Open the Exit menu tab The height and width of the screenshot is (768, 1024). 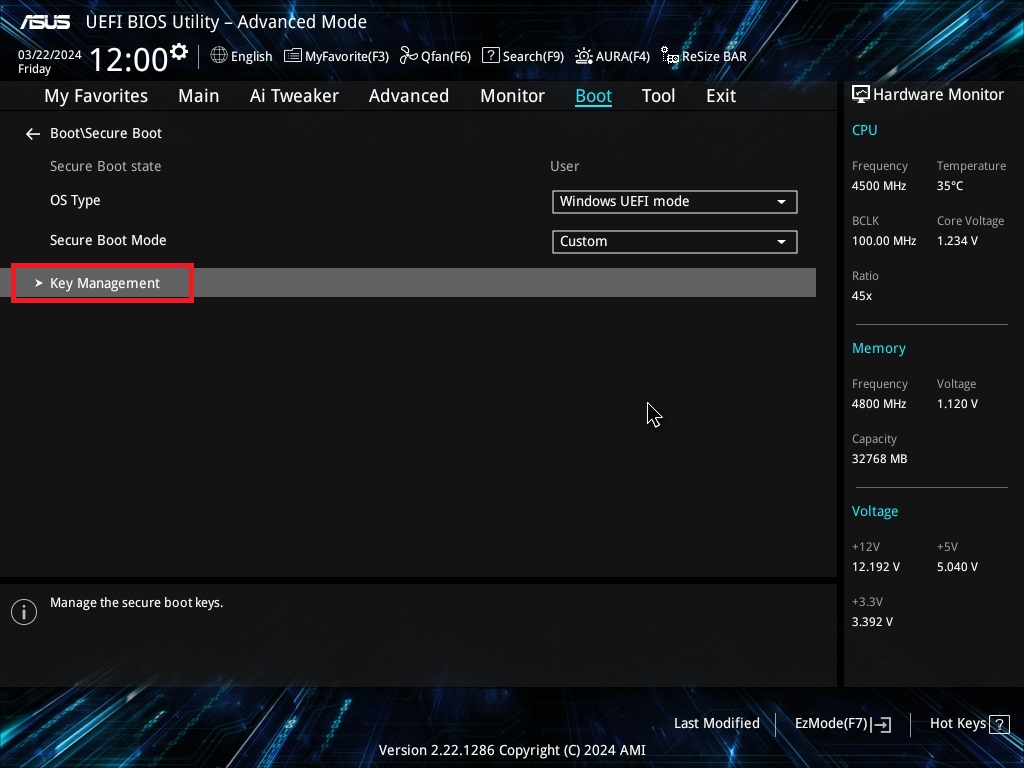click(x=720, y=96)
